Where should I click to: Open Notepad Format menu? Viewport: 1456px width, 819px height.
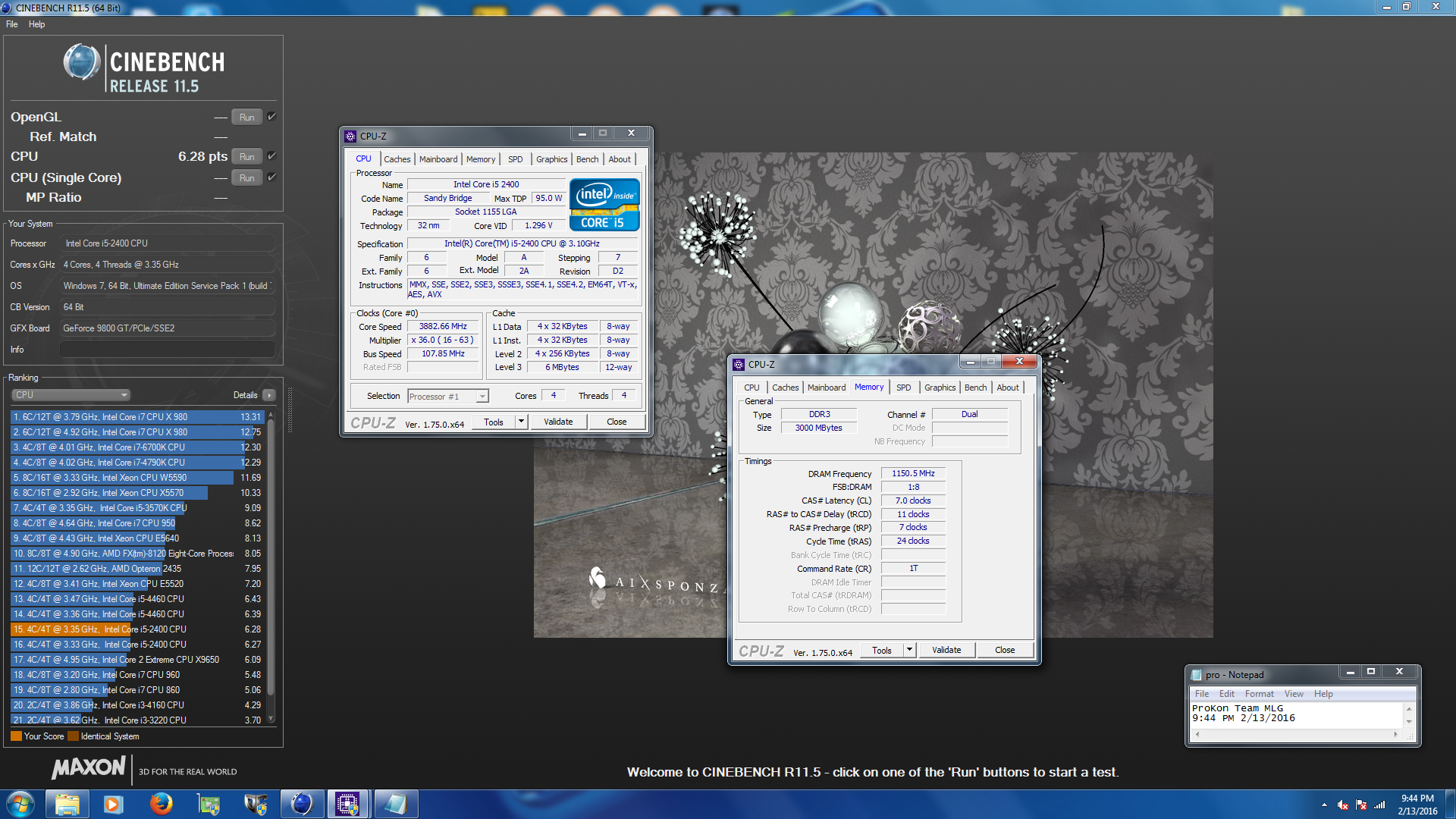1260,694
